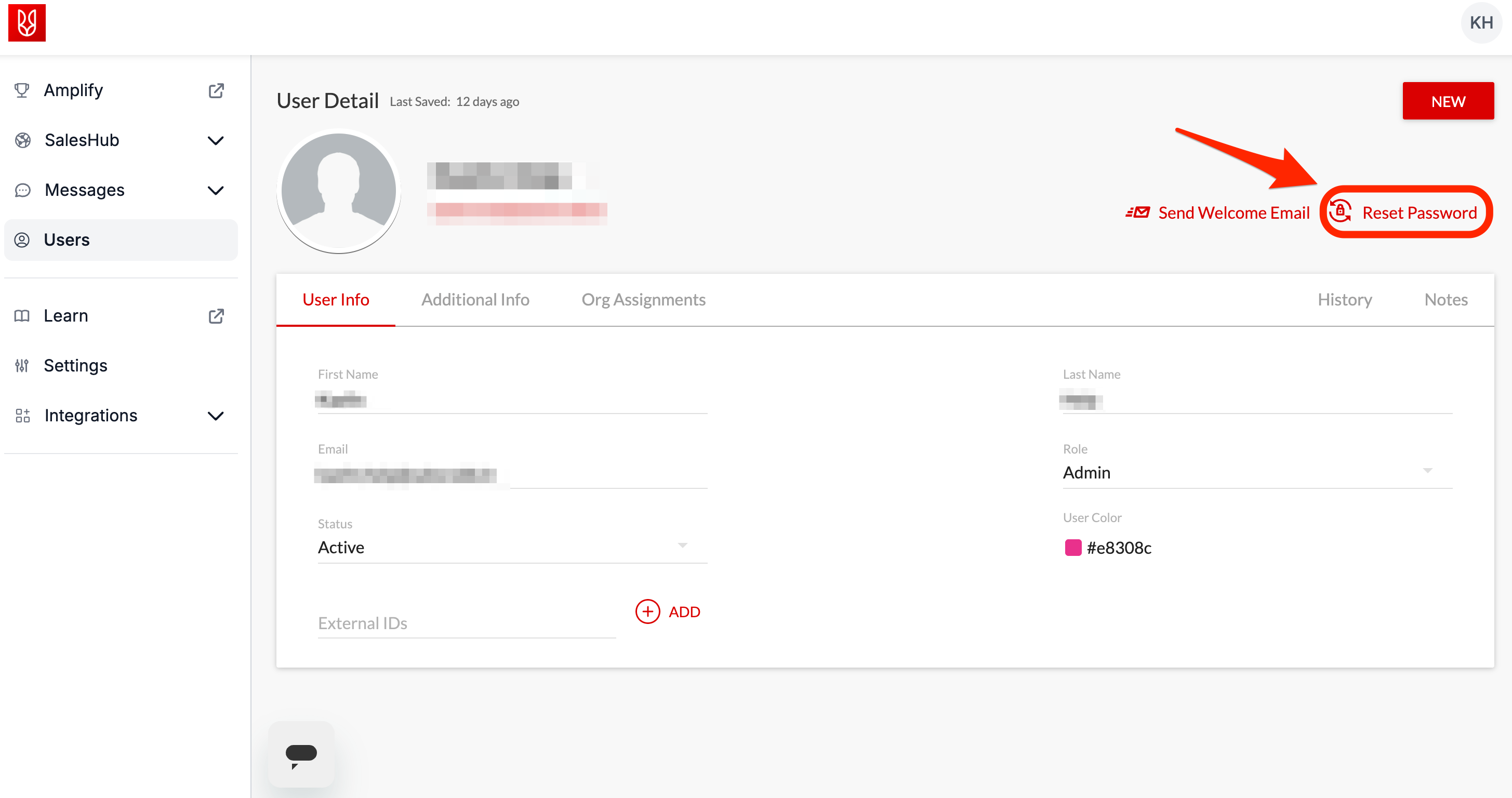Image resolution: width=1512 pixels, height=798 pixels.
Task: Click the Reset Password lock icon
Action: (1340, 211)
